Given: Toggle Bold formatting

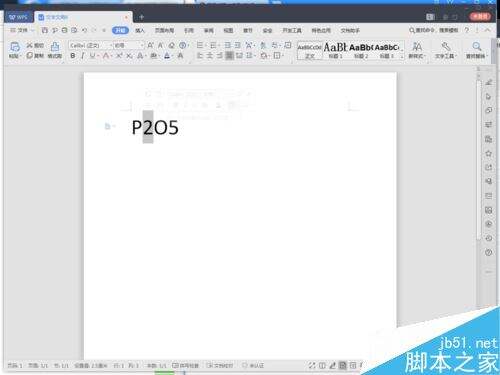Looking at the screenshot, I should (x=73, y=56).
